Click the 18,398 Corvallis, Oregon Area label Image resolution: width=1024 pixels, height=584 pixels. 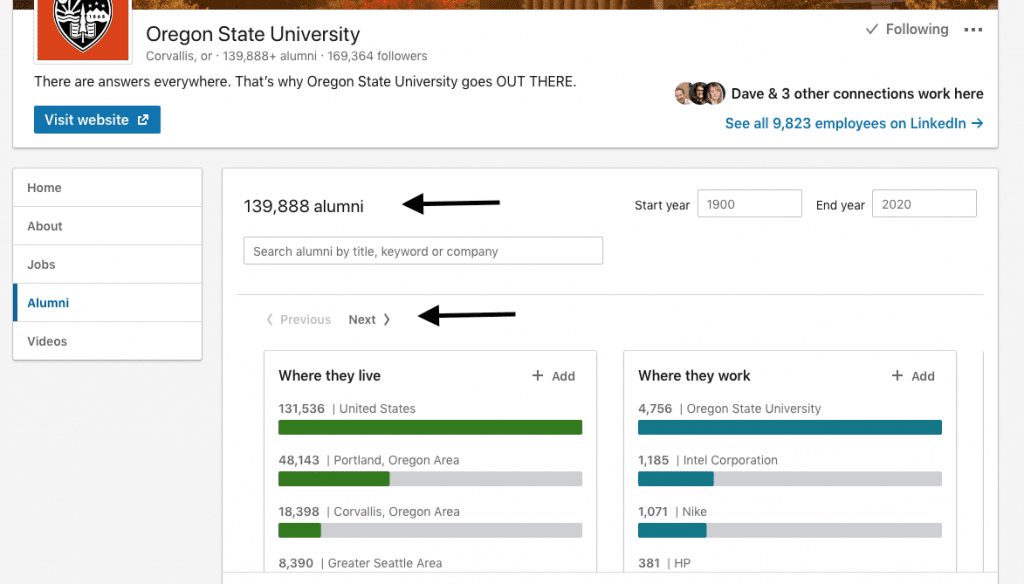[369, 512]
